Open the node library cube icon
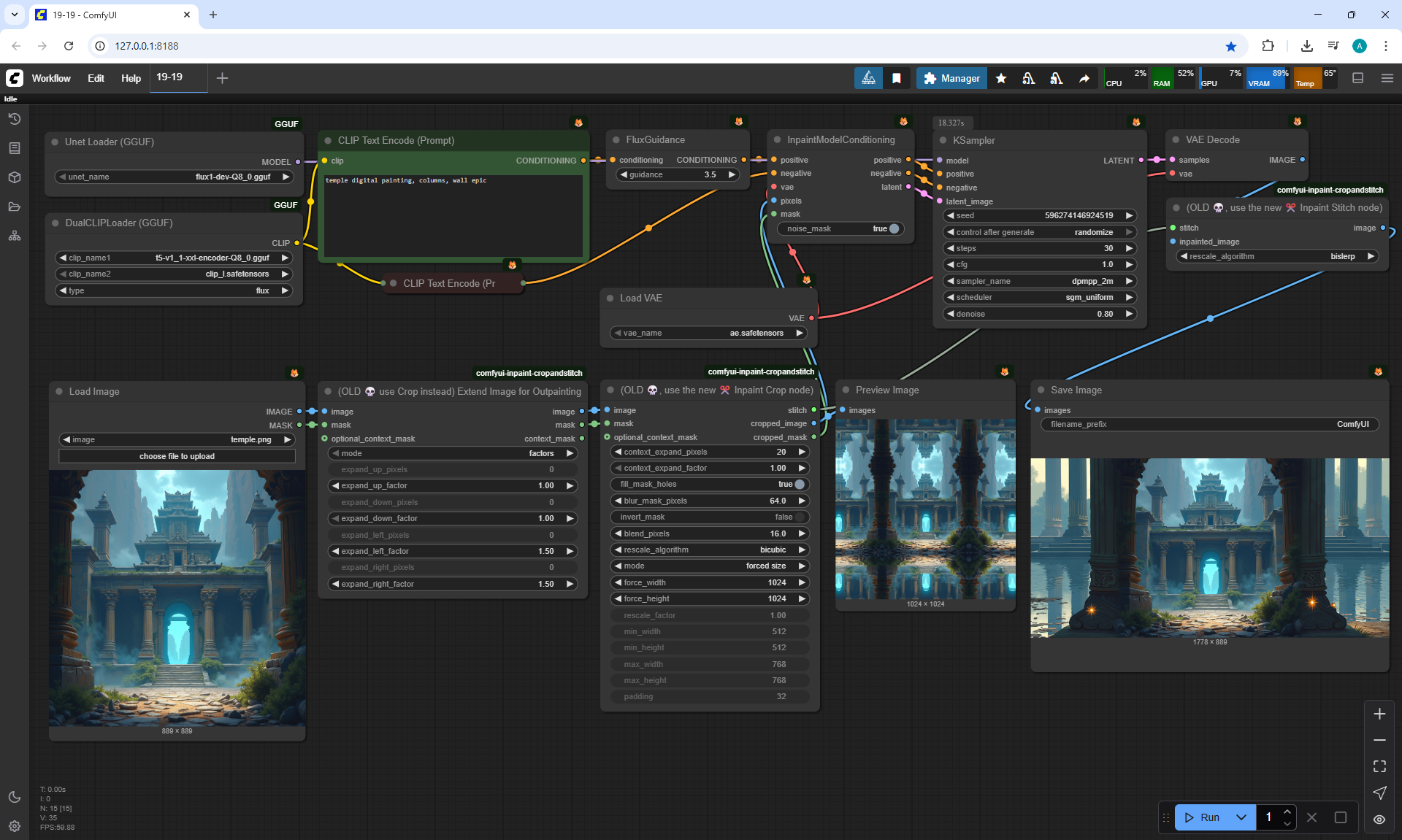1402x840 pixels. (x=14, y=177)
